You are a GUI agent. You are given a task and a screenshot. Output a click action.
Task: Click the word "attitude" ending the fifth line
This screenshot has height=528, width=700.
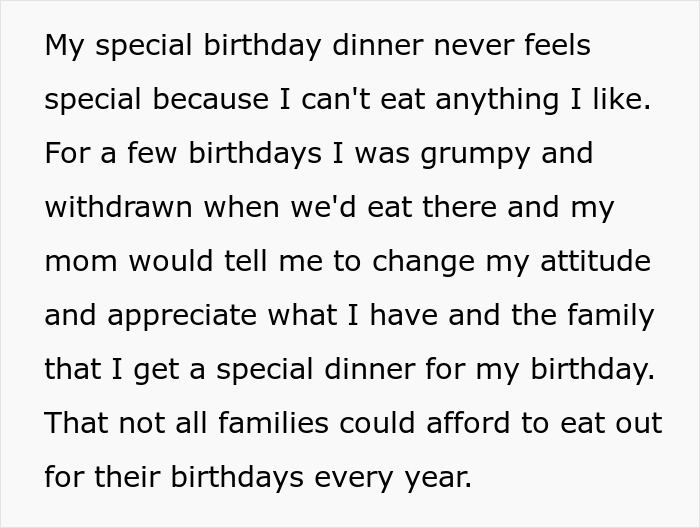[596, 261]
